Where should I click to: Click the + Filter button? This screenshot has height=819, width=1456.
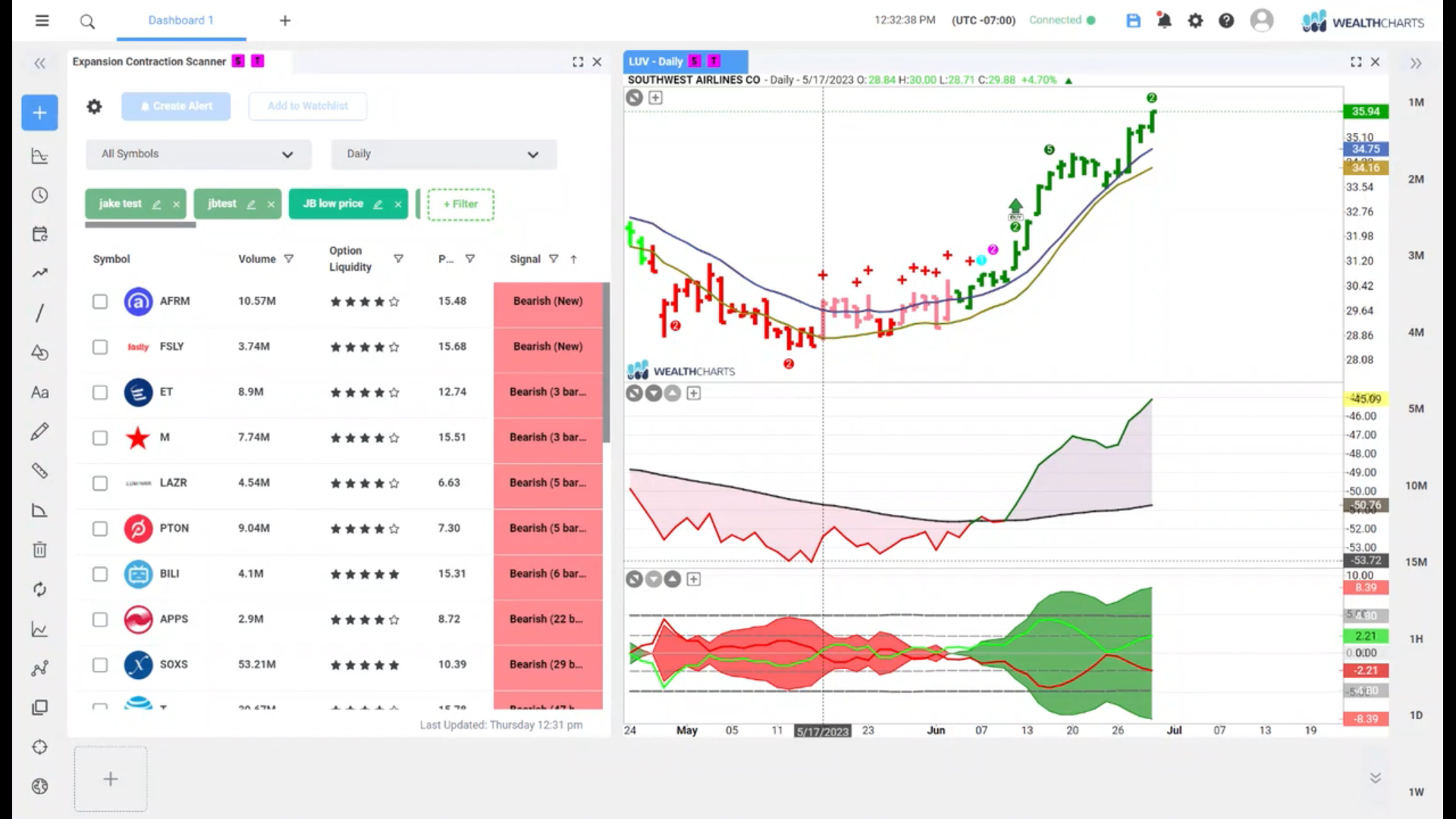tap(460, 205)
